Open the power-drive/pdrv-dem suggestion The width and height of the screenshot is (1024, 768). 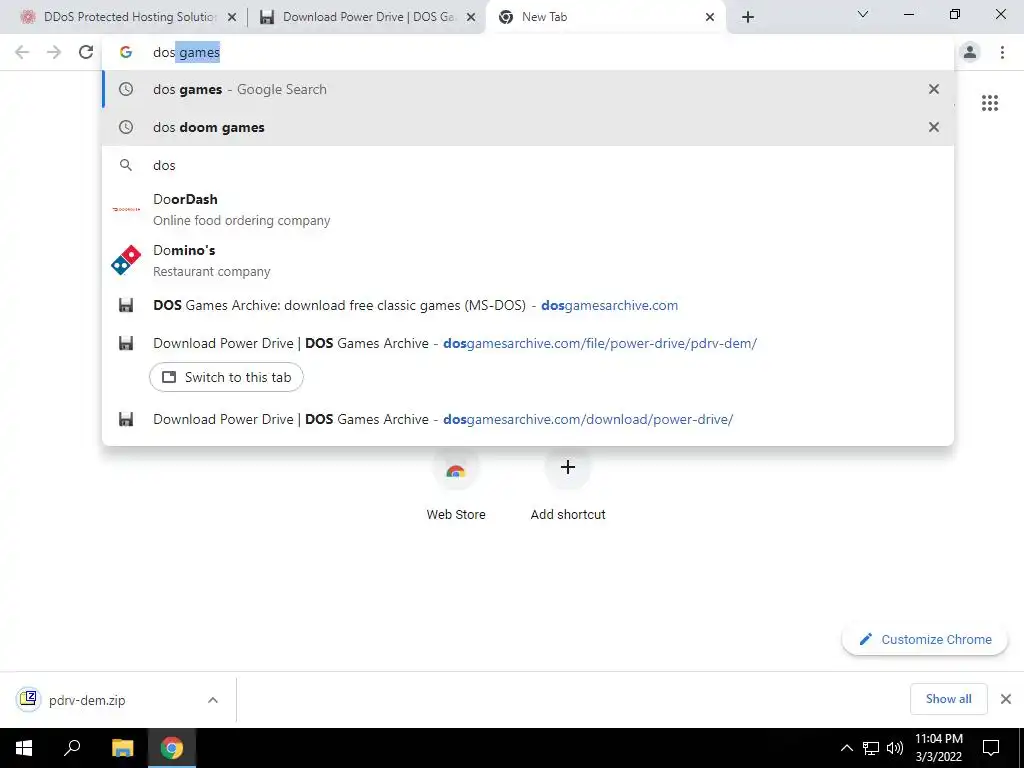(528, 343)
